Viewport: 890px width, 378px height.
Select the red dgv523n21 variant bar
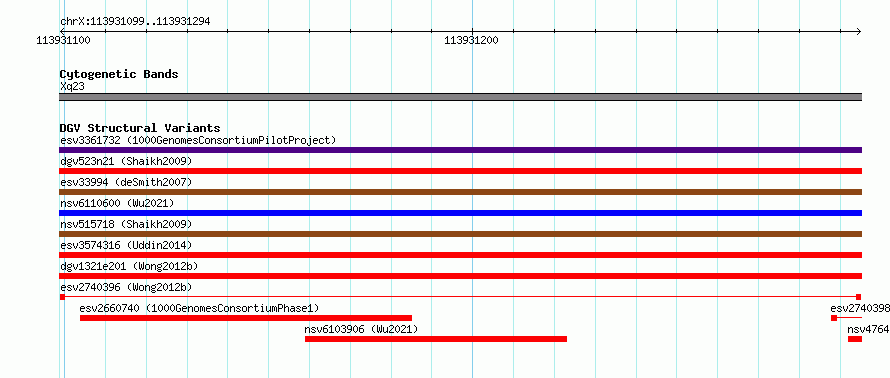click(x=460, y=171)
